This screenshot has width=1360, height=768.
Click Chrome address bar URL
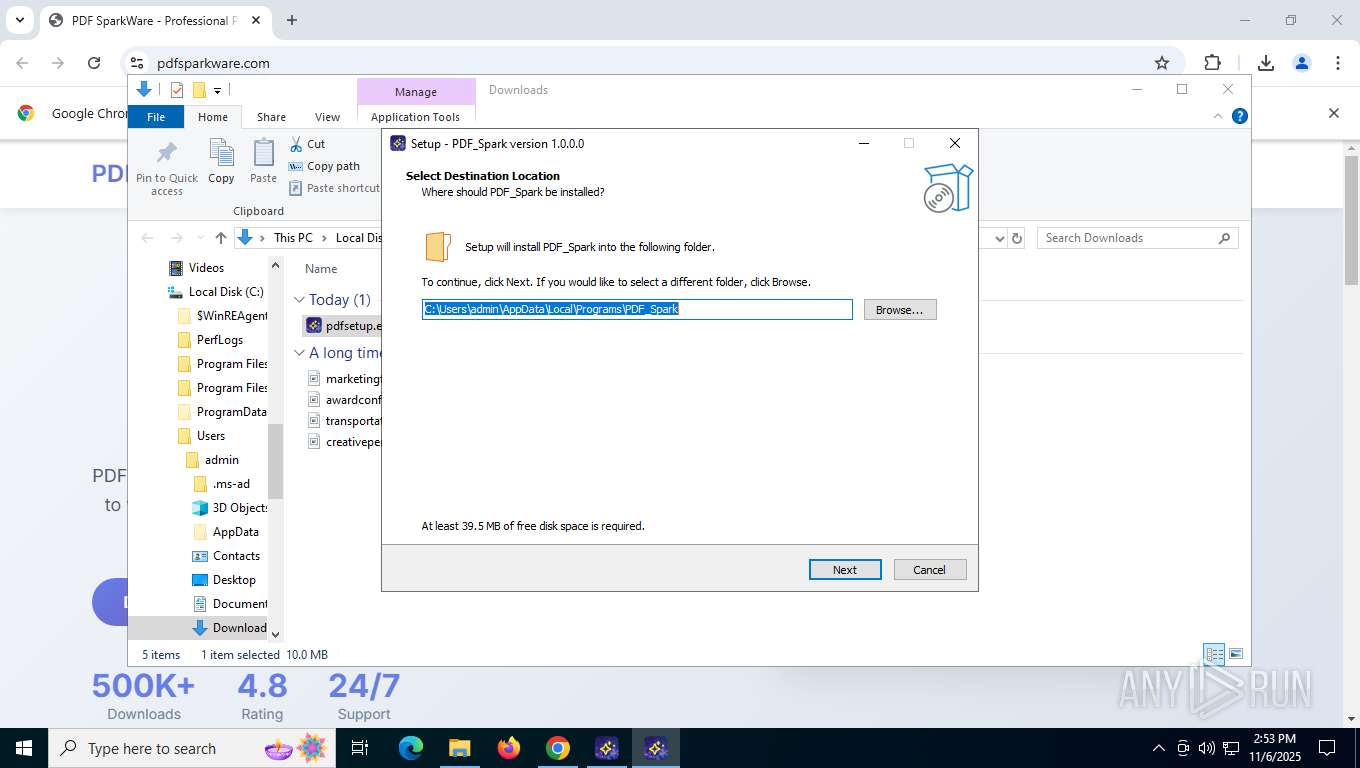pos(213,63)
